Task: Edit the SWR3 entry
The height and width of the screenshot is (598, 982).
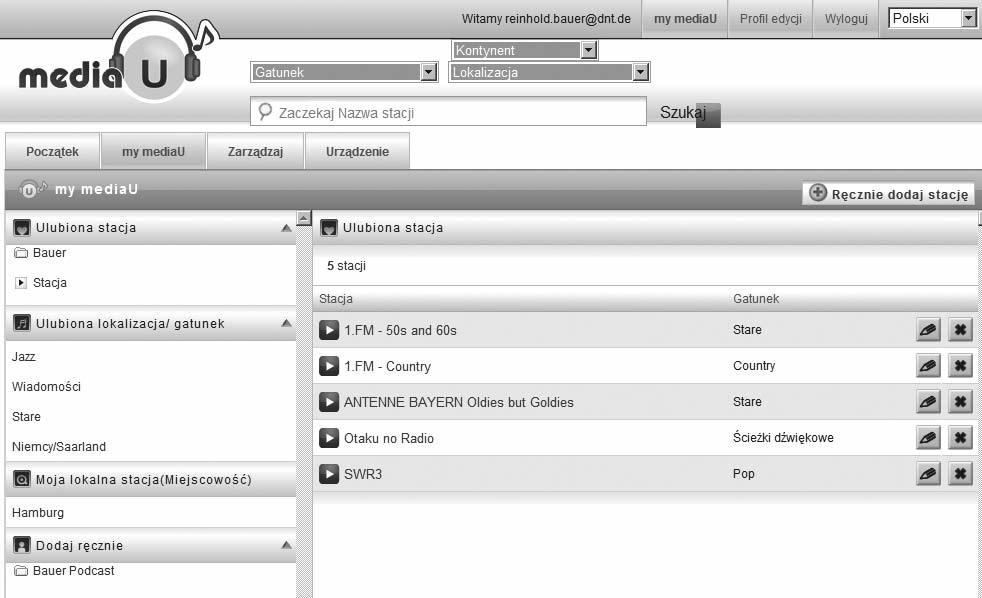Action: [x=928, y=474]
